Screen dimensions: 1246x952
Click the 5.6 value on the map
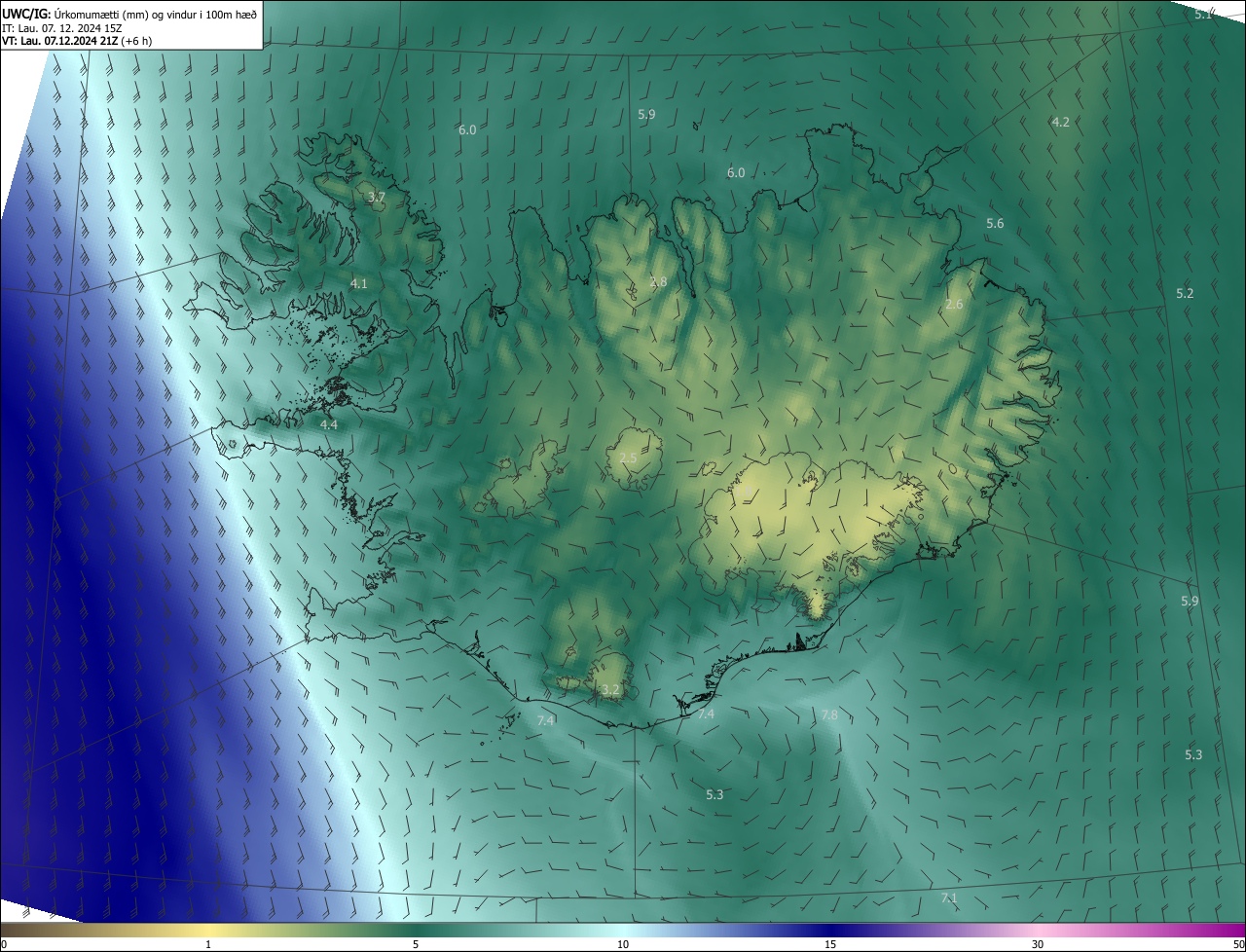pyautogui.click(x=995, y=224)
